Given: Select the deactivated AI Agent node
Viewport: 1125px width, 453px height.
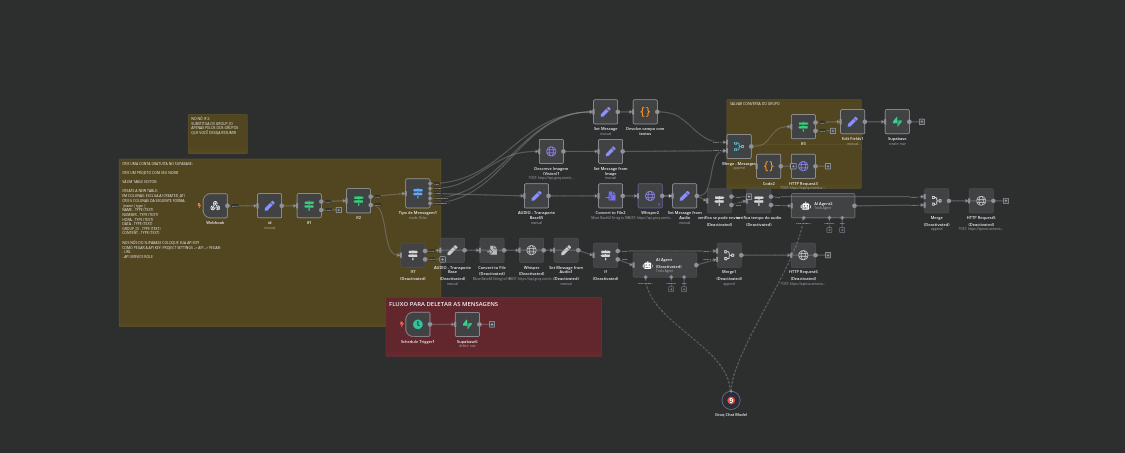Looking at the screenshot, I should 664,265.
